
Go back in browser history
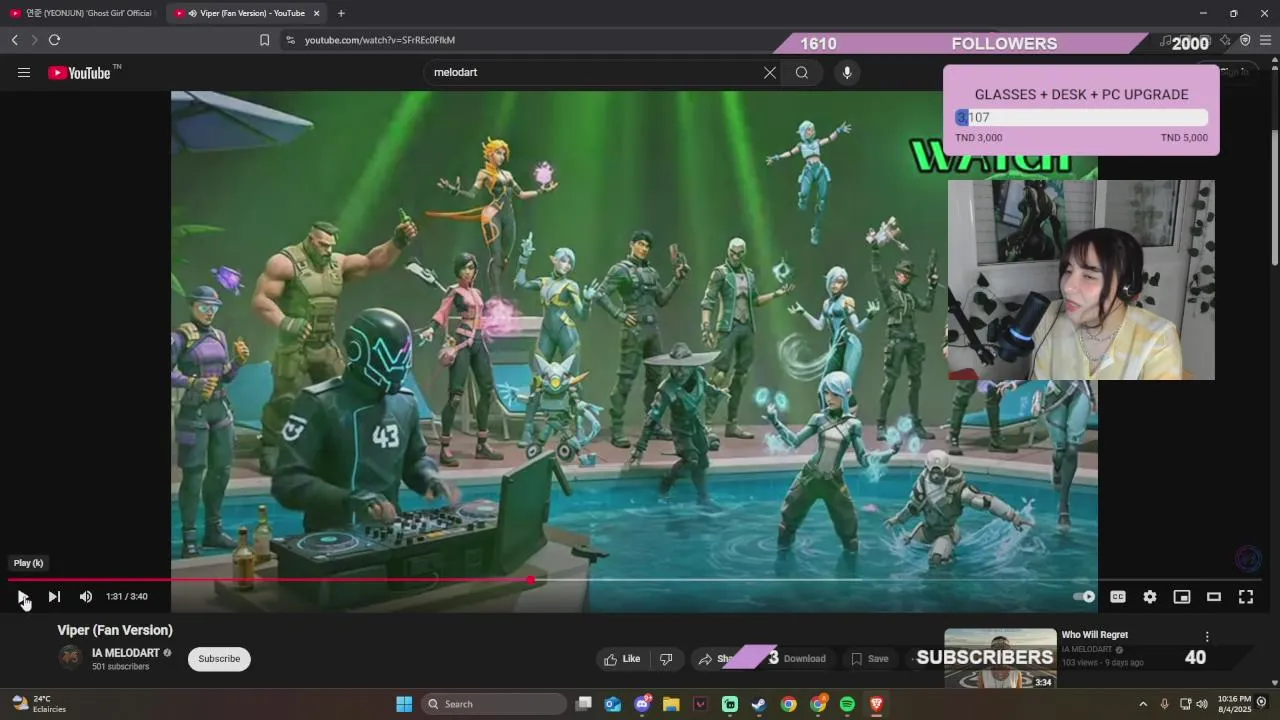pos(14,40)
